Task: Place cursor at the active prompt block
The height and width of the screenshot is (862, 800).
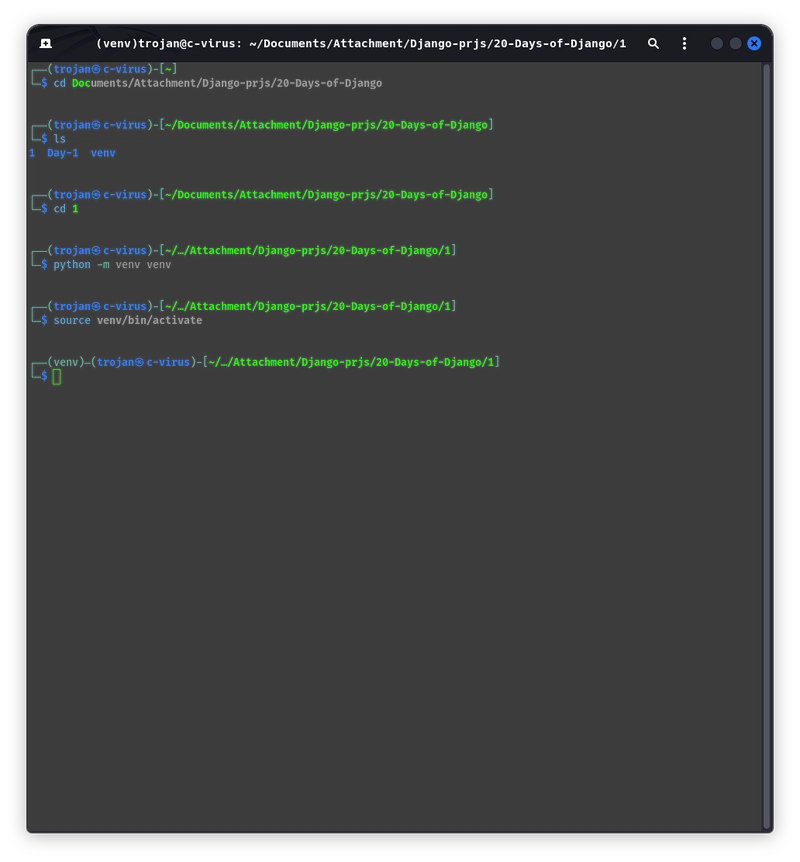Action: (x=57, y=377)
